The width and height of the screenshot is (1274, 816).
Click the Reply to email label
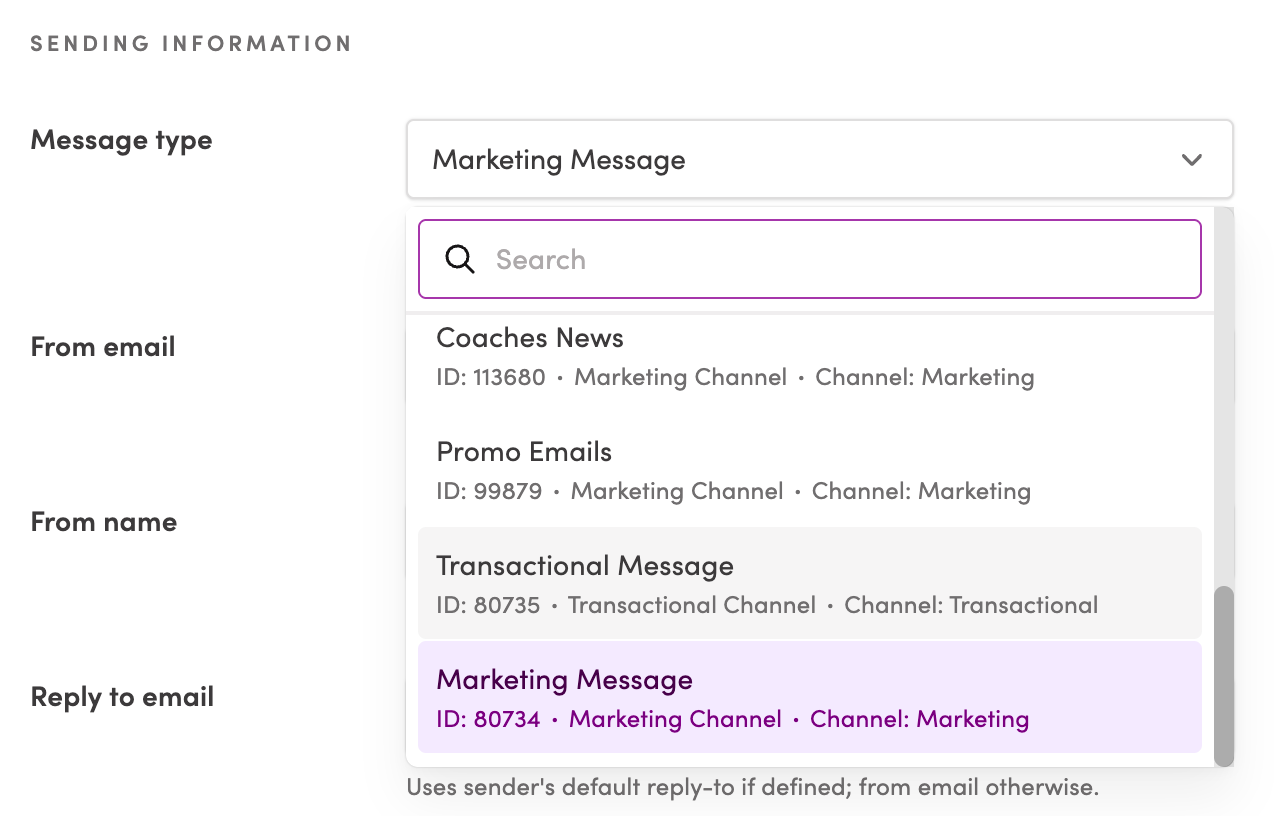coord(122,697)
